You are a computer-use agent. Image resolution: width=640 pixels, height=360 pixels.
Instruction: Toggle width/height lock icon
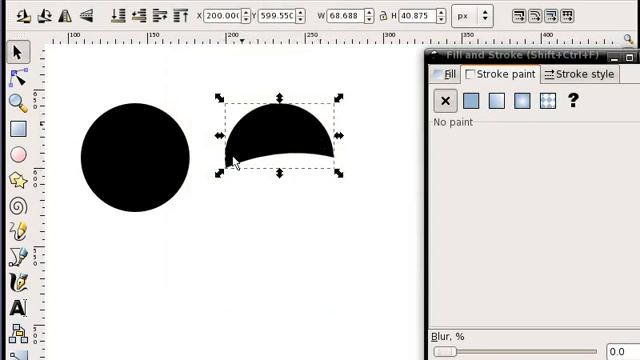pos(383,16)
